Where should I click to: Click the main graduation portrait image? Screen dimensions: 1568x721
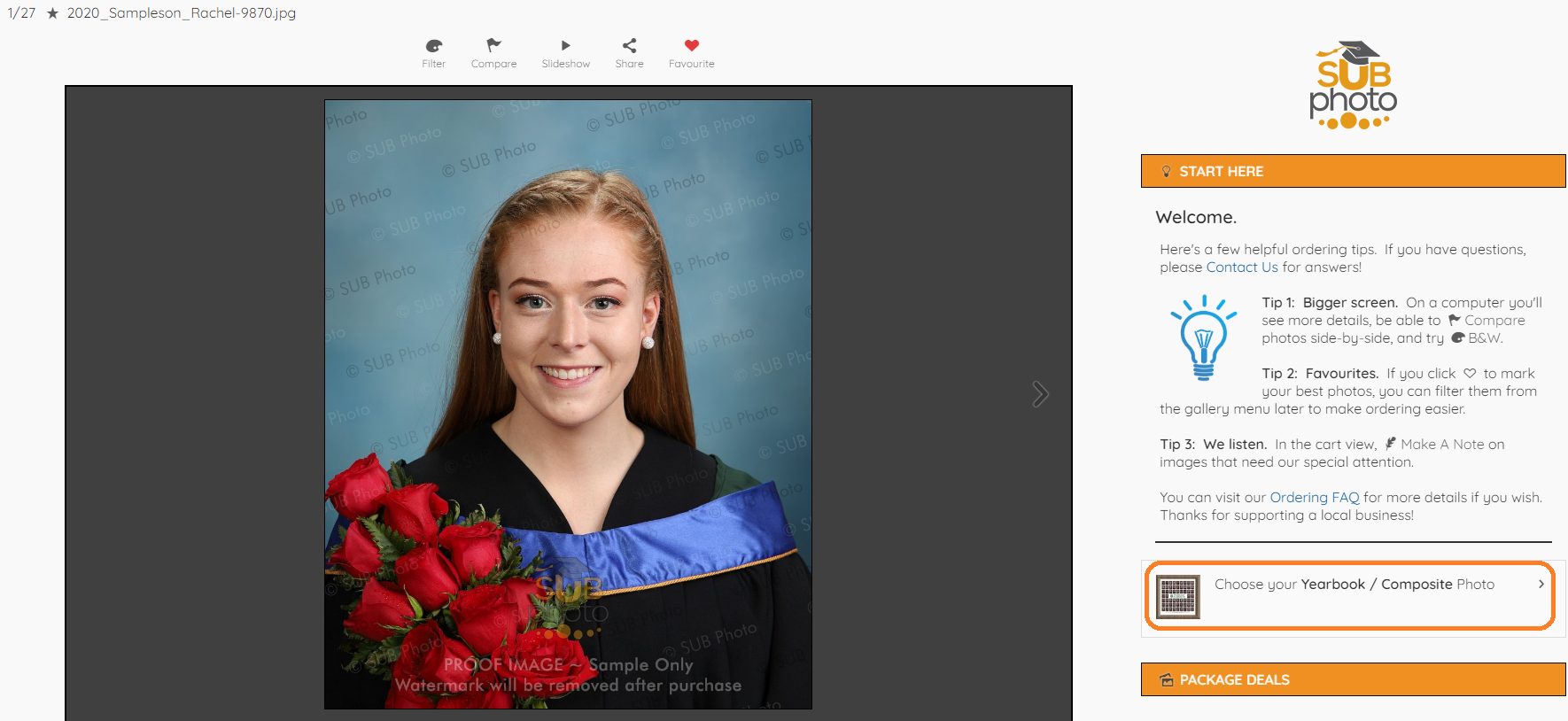(x=568, y=405)
